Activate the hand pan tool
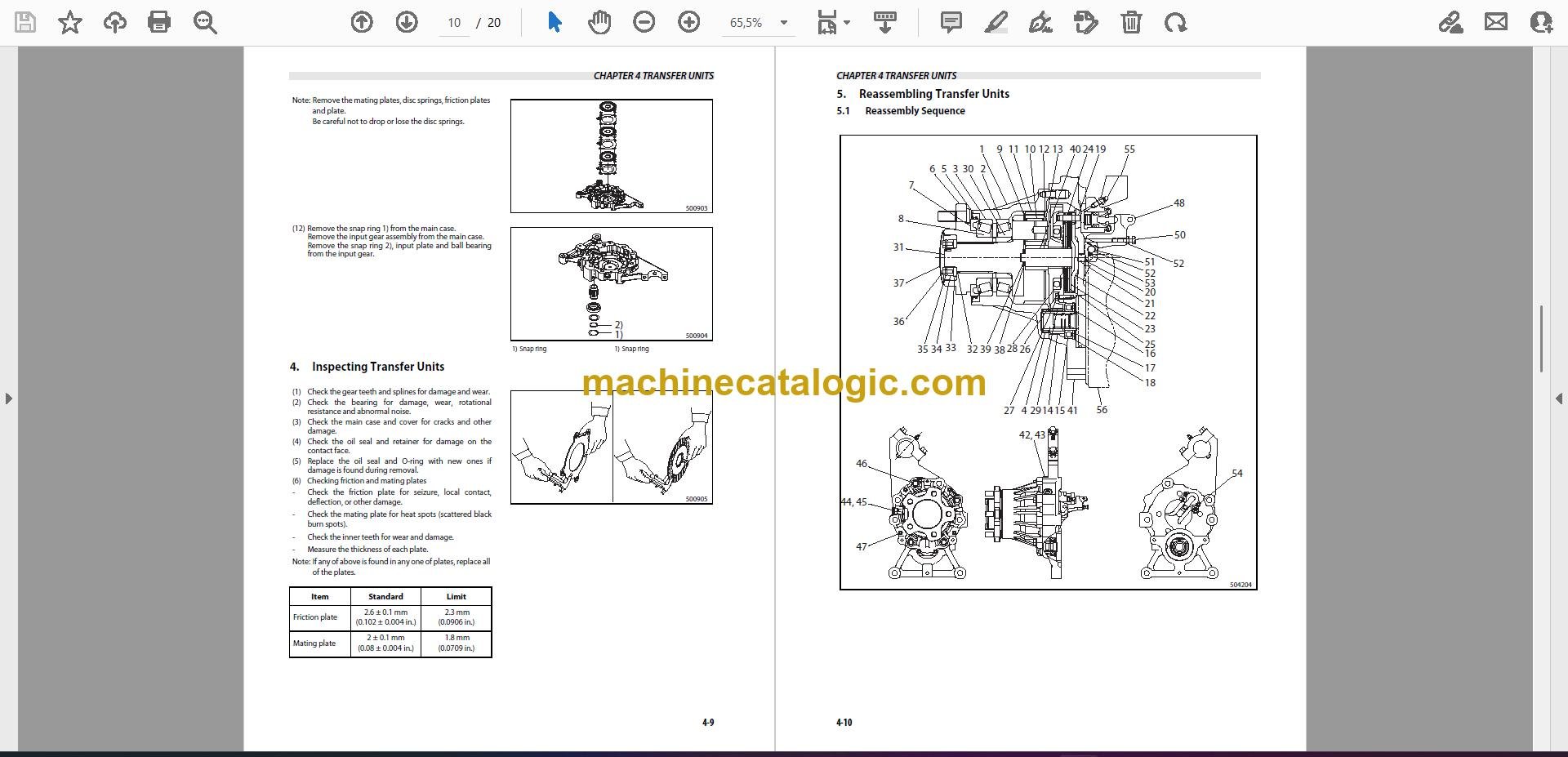 point(599,22)
